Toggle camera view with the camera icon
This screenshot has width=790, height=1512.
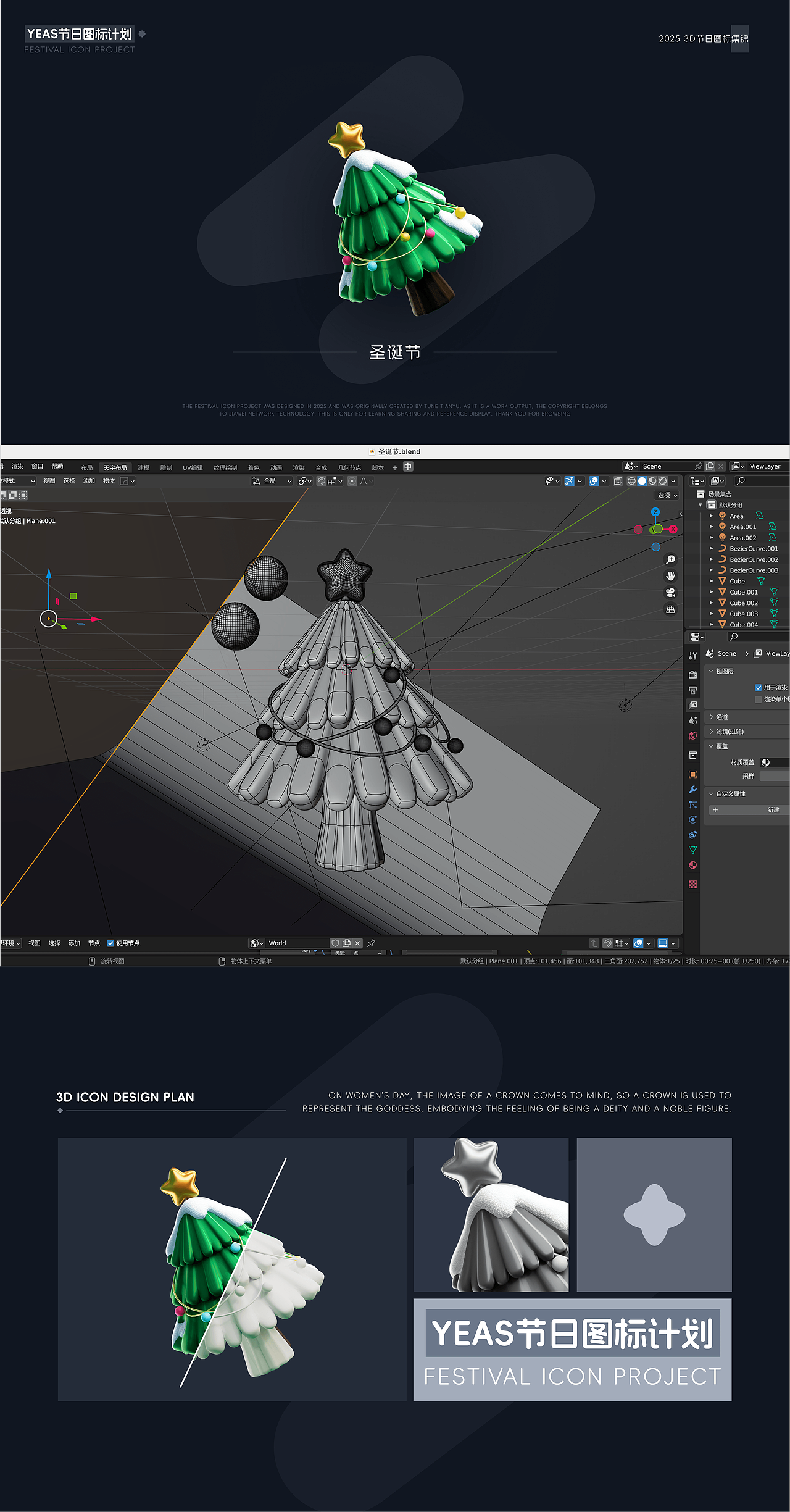(670, 593)
